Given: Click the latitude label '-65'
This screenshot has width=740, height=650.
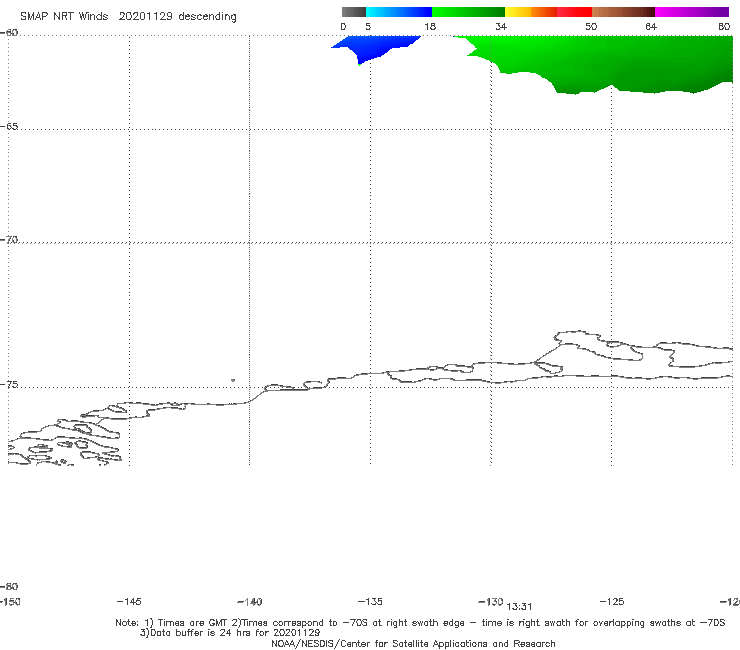Looking at the screenshot, I should tap(9, 127).
